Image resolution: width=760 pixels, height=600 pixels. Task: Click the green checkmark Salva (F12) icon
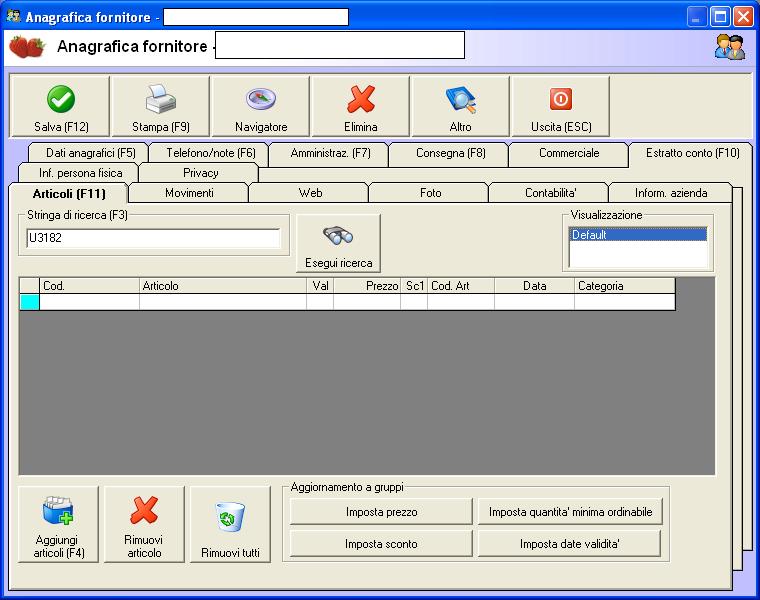61,99
